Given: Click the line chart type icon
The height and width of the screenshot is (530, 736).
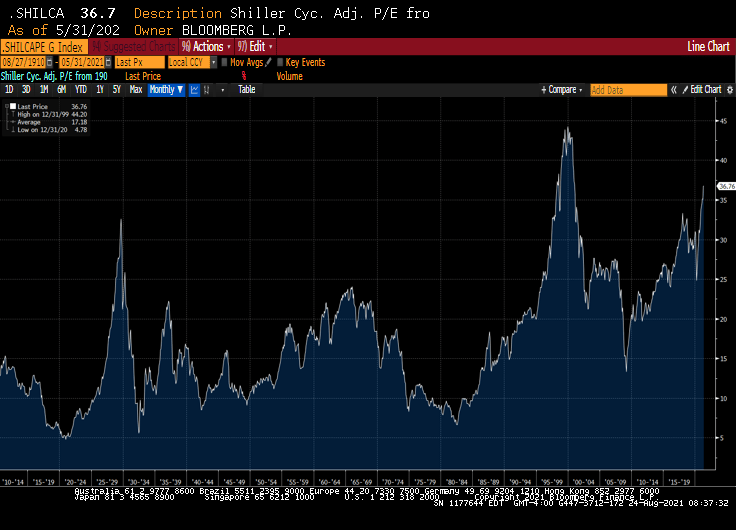Looking at the screenshot, I should point(194,90).
